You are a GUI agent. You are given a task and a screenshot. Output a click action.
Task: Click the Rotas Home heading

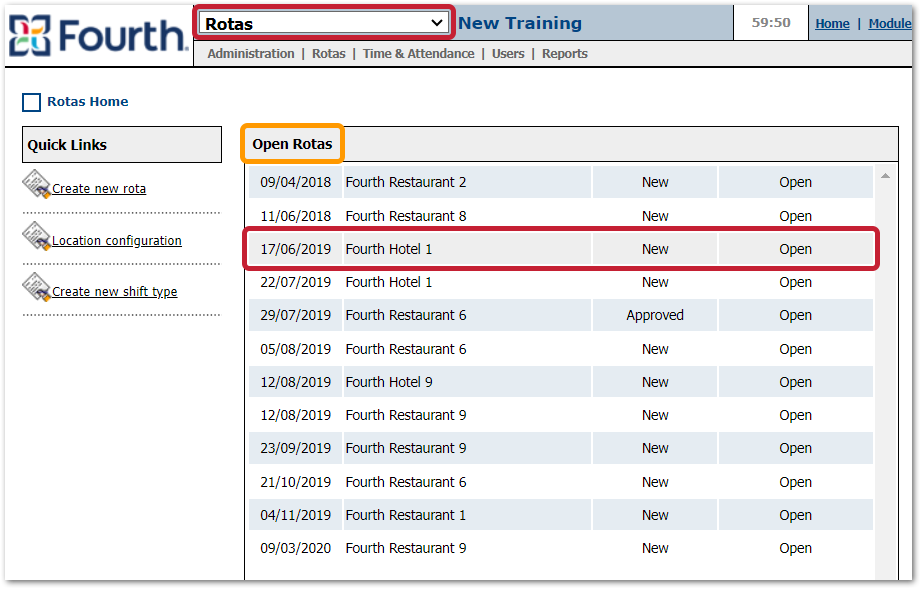[x=88, y=102]
